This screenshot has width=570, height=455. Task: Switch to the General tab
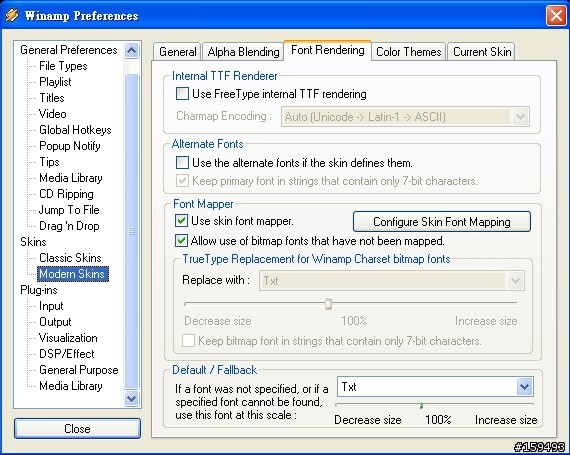click(177, 52)
